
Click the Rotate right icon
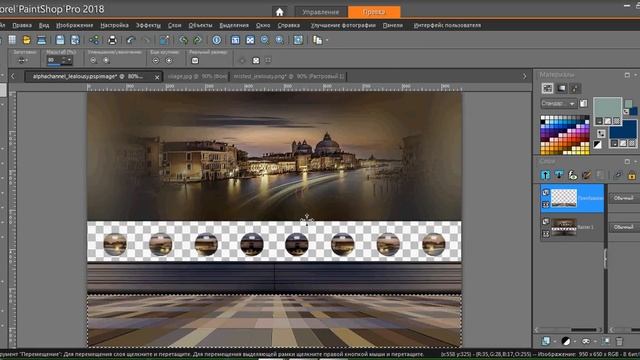pyautogui.click(x=198, y=40)
